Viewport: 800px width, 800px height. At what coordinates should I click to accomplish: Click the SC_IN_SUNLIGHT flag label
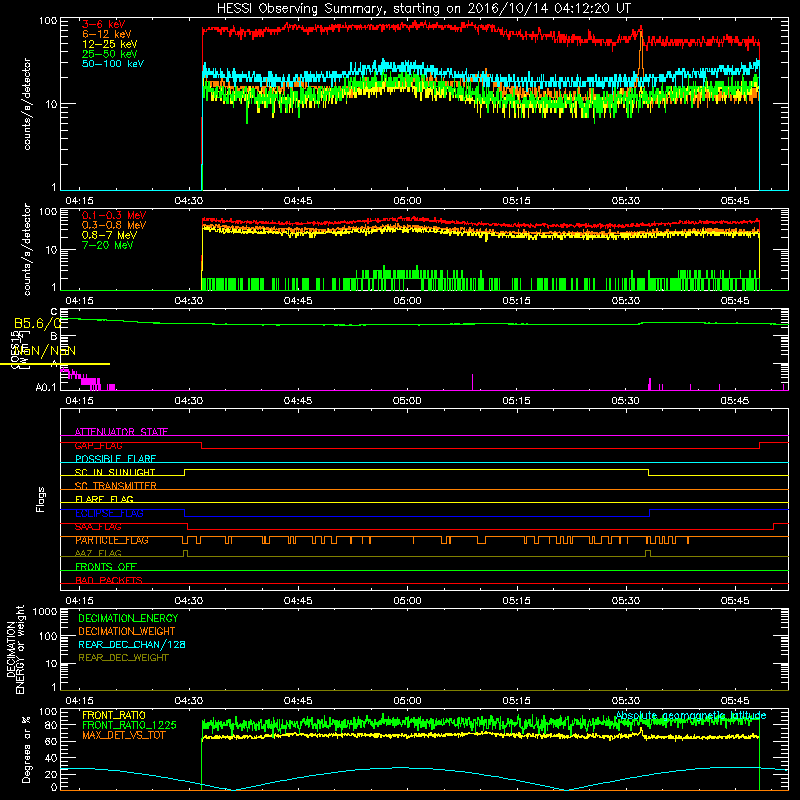point(115,472)
